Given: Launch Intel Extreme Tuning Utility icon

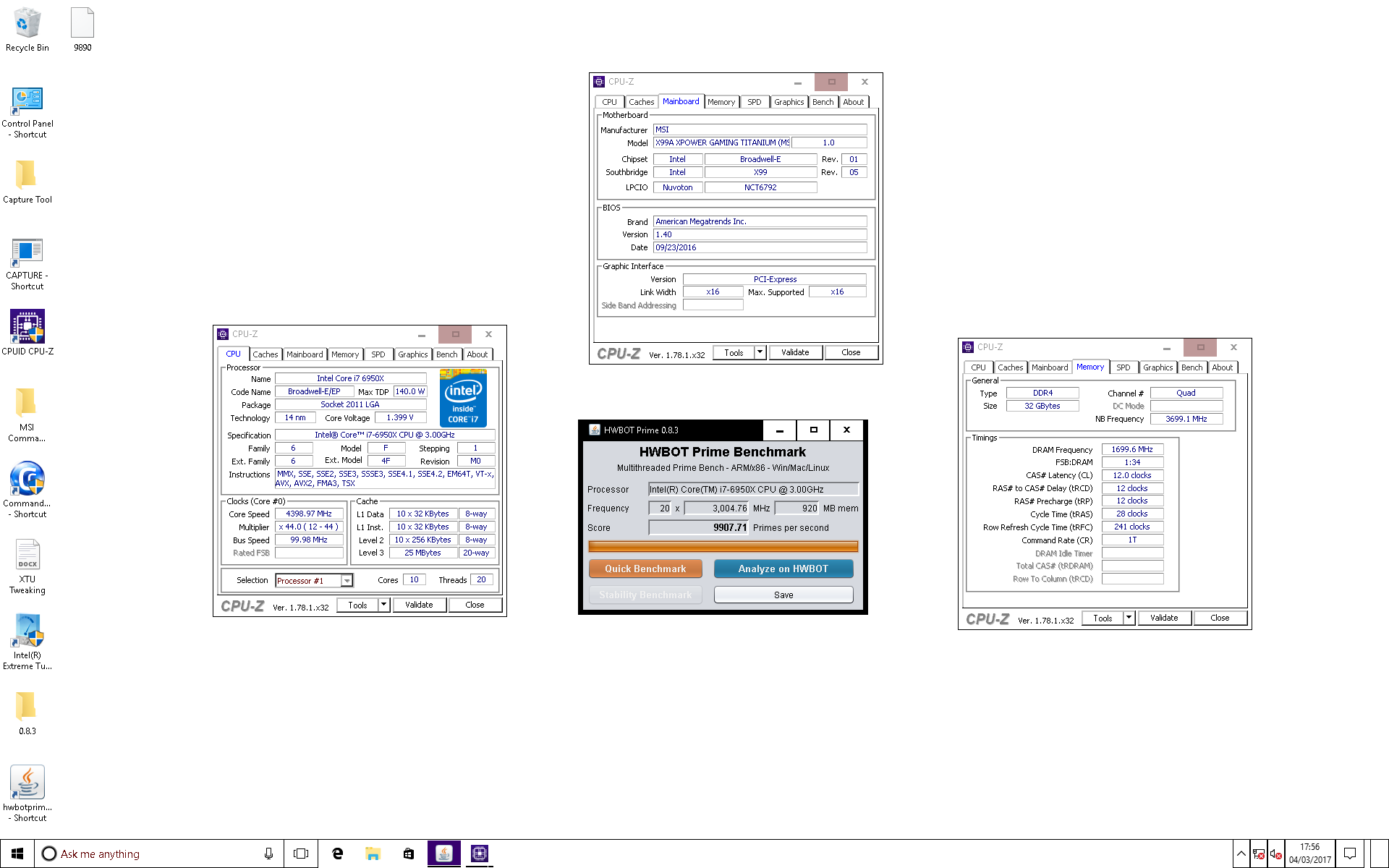Looking at the screenshot, I should (27, 642).
